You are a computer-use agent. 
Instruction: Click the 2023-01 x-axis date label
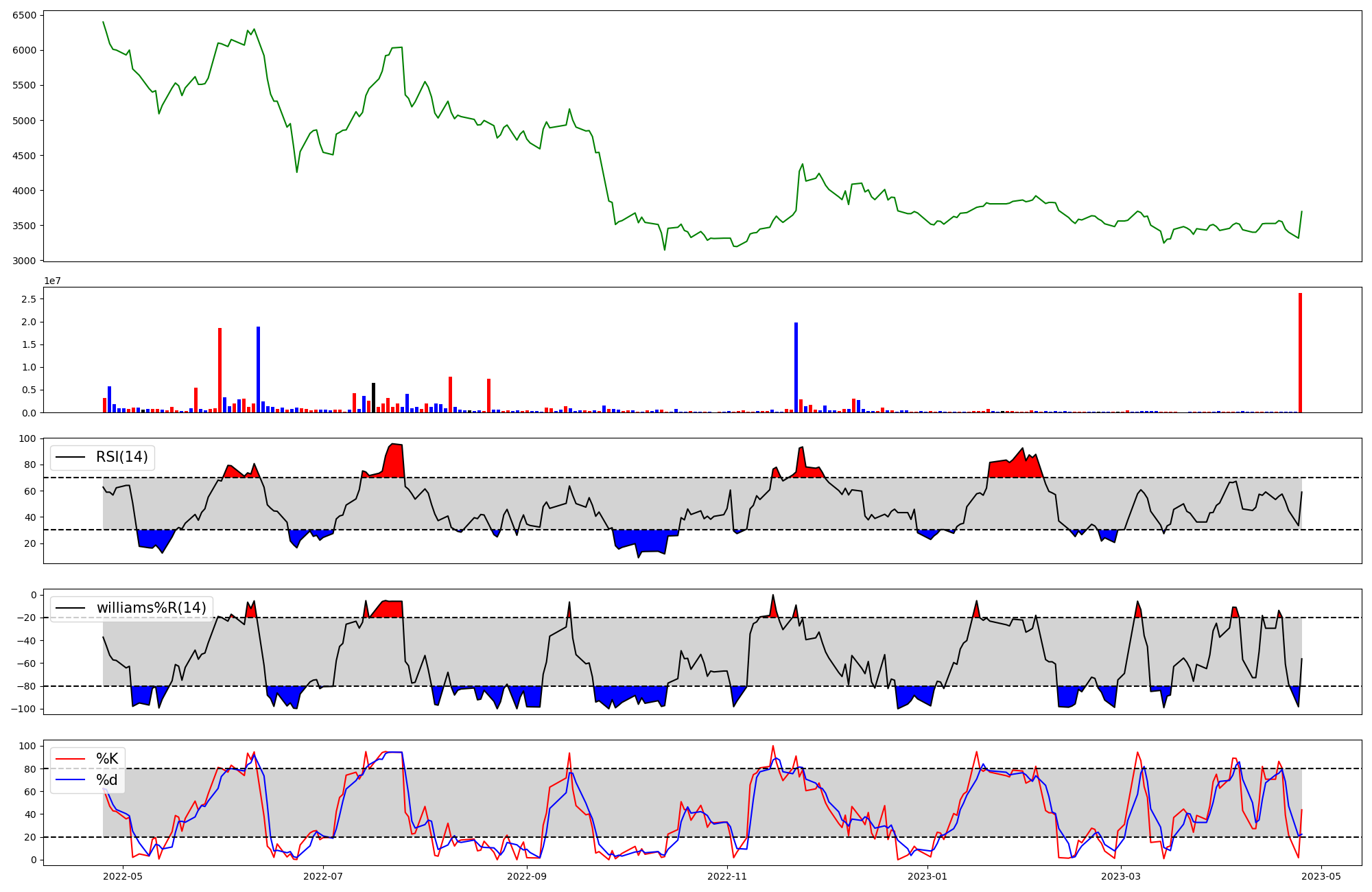927,876
